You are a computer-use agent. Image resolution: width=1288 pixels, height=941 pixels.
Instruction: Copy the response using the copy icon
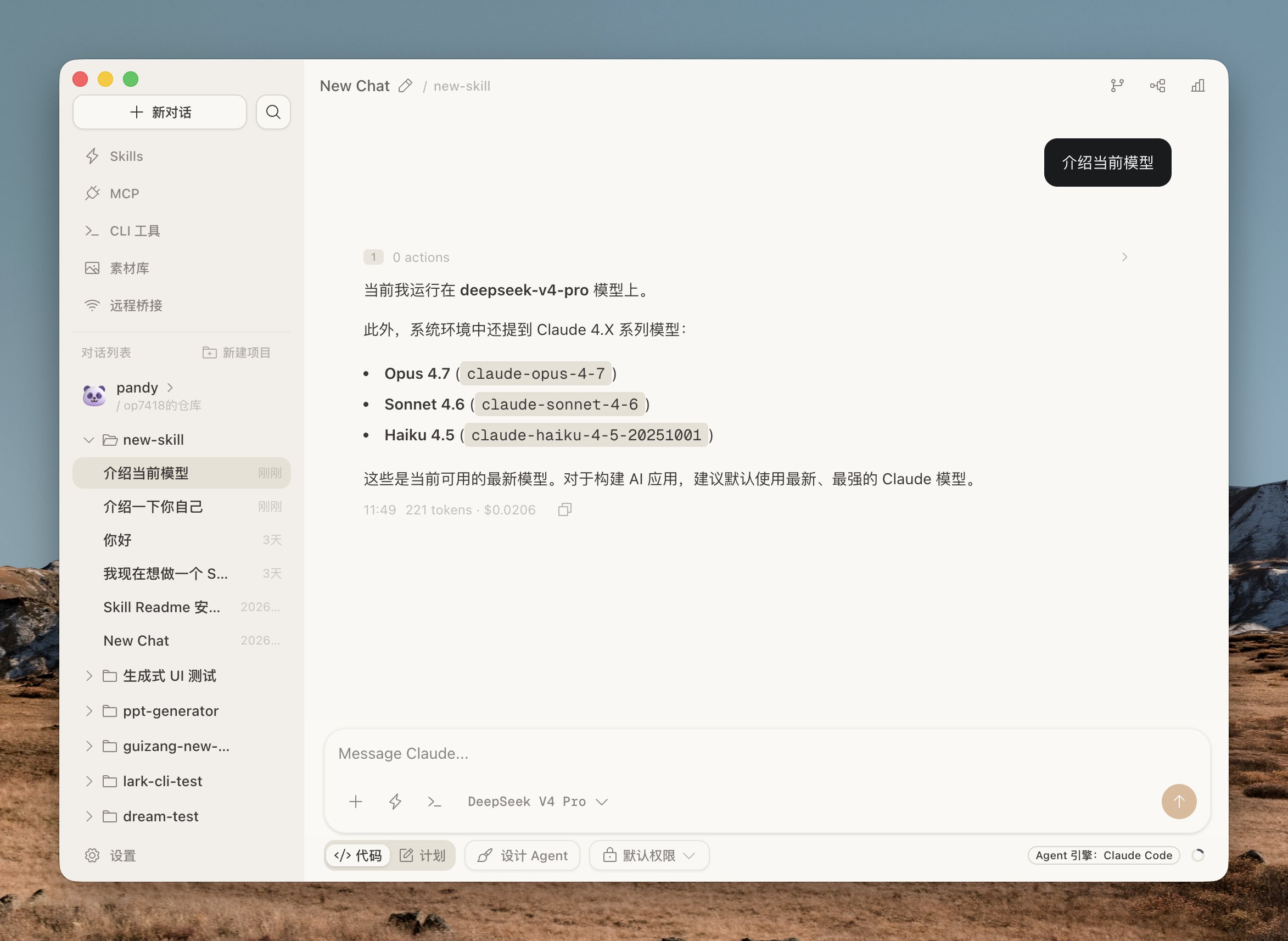pyautogui.click(x=564, y=509)
